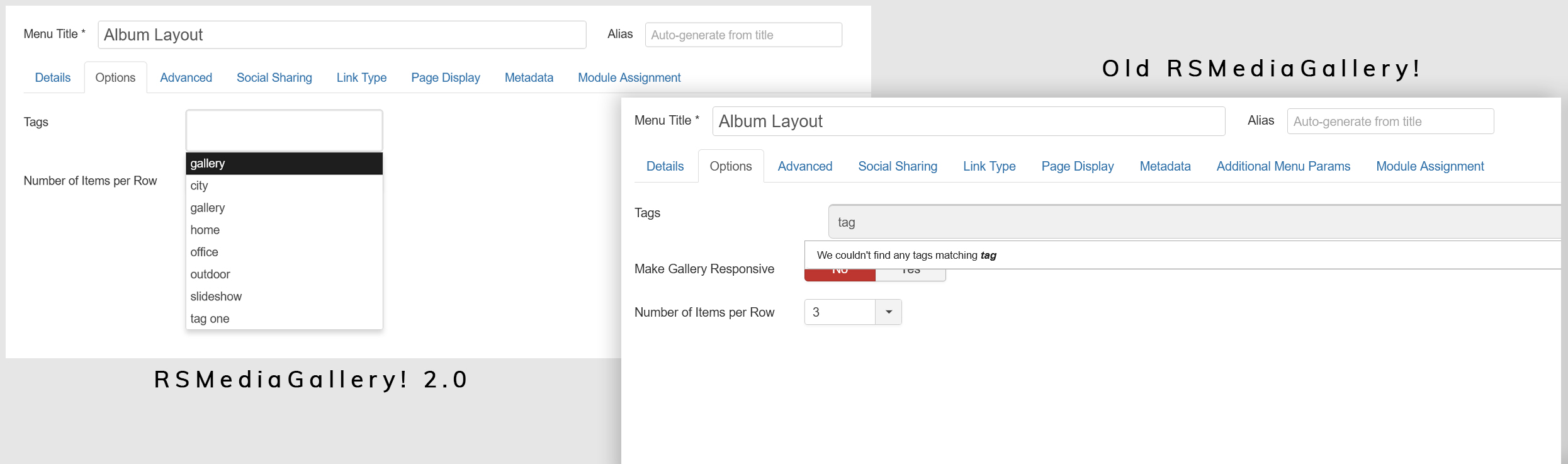Viewport: 1568px width, 464px height.
Task: Open Page Display tab in RSMediaGallery 2.0 panel
Action: click(x=446, y=77)
